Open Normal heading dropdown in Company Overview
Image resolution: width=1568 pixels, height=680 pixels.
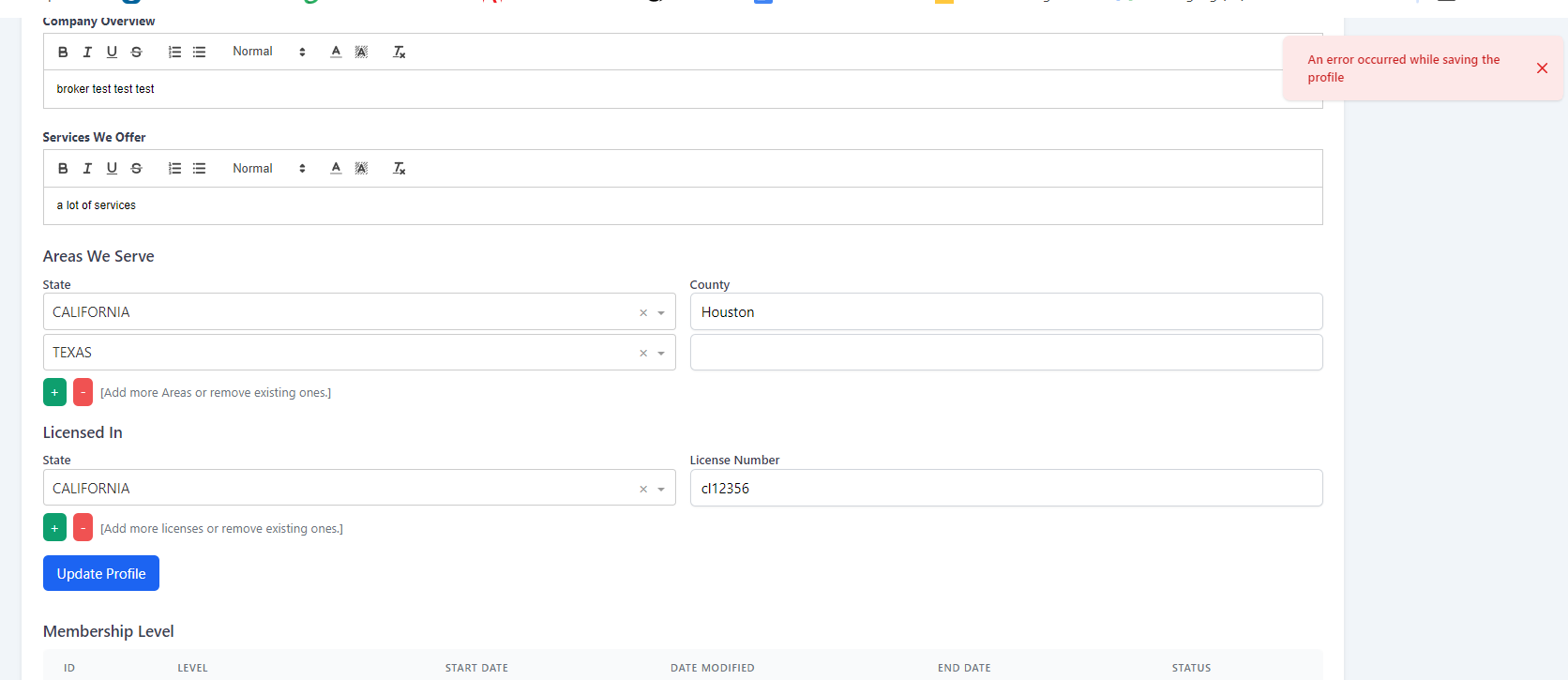[x=269, y=53]
